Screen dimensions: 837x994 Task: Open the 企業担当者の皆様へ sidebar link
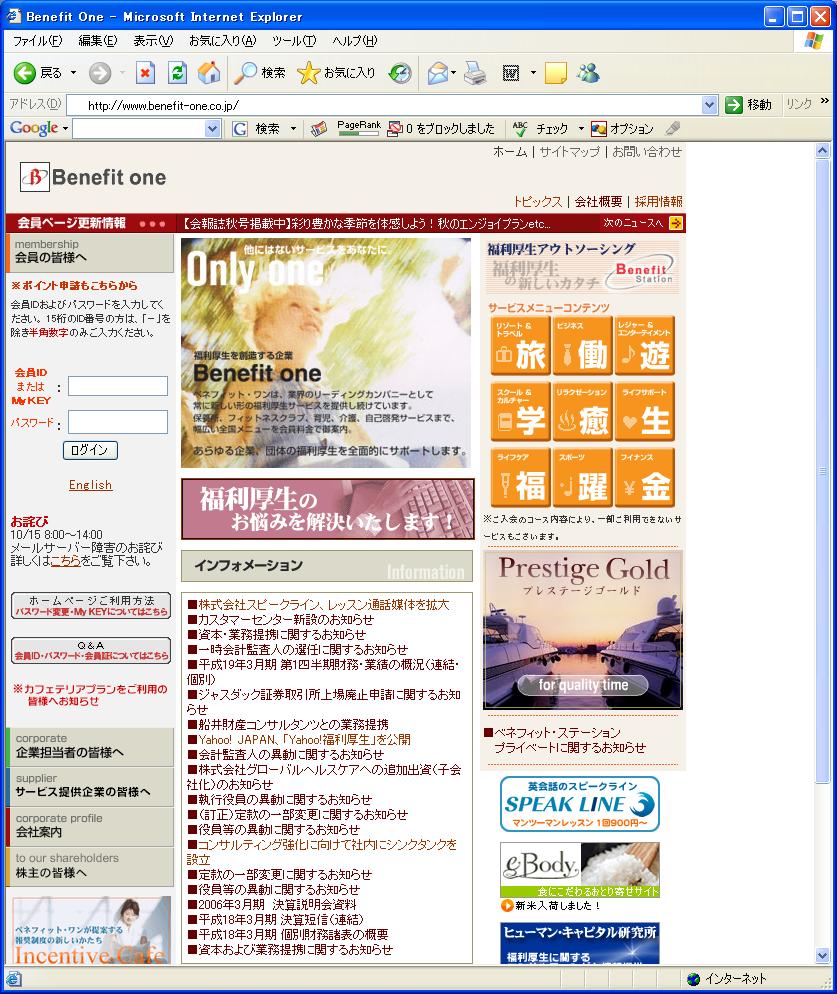click(89, 747)
